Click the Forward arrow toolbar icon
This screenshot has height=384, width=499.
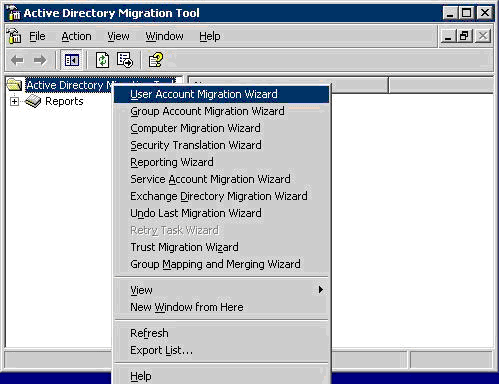pos(40,60)
